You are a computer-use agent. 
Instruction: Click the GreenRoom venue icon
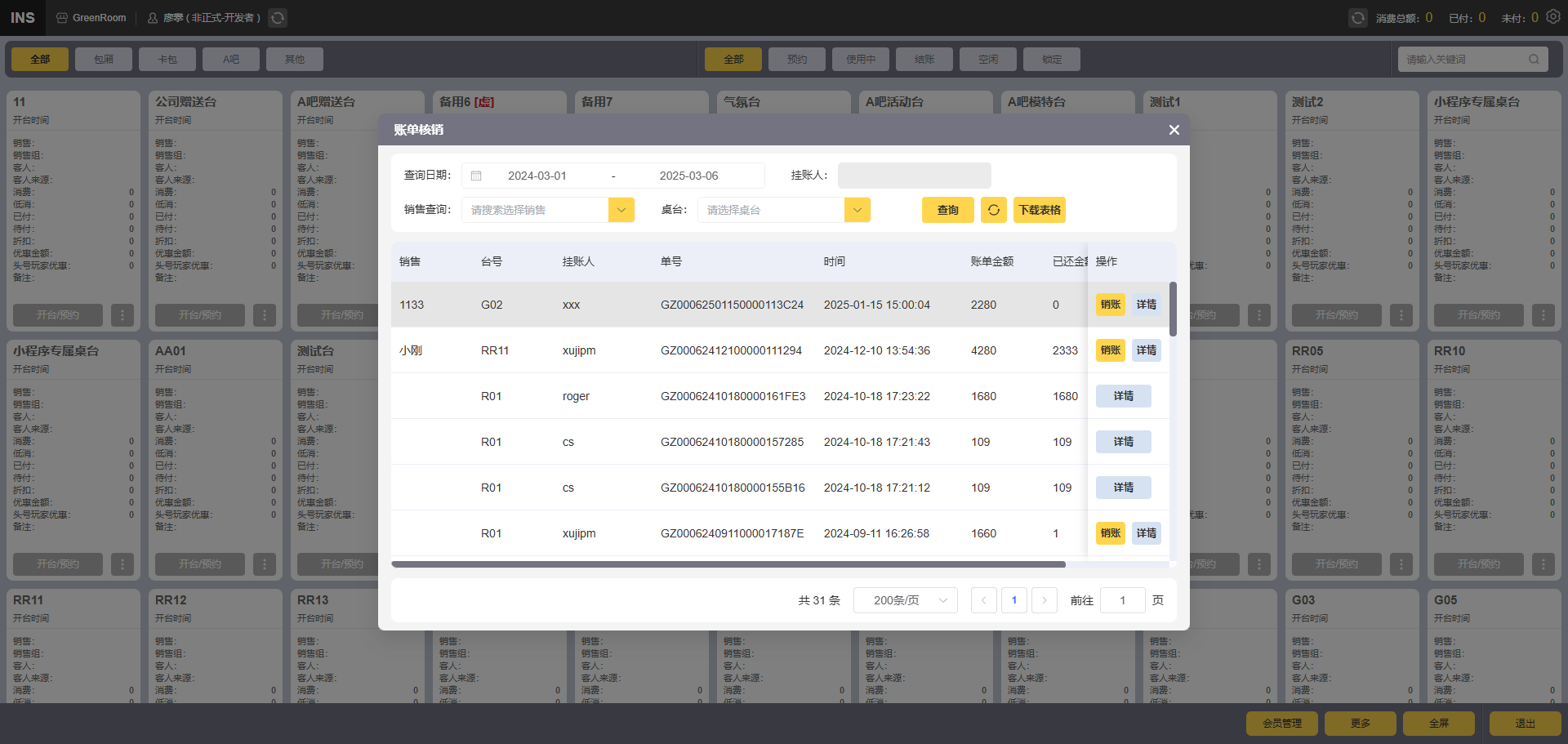click(62, 17)
